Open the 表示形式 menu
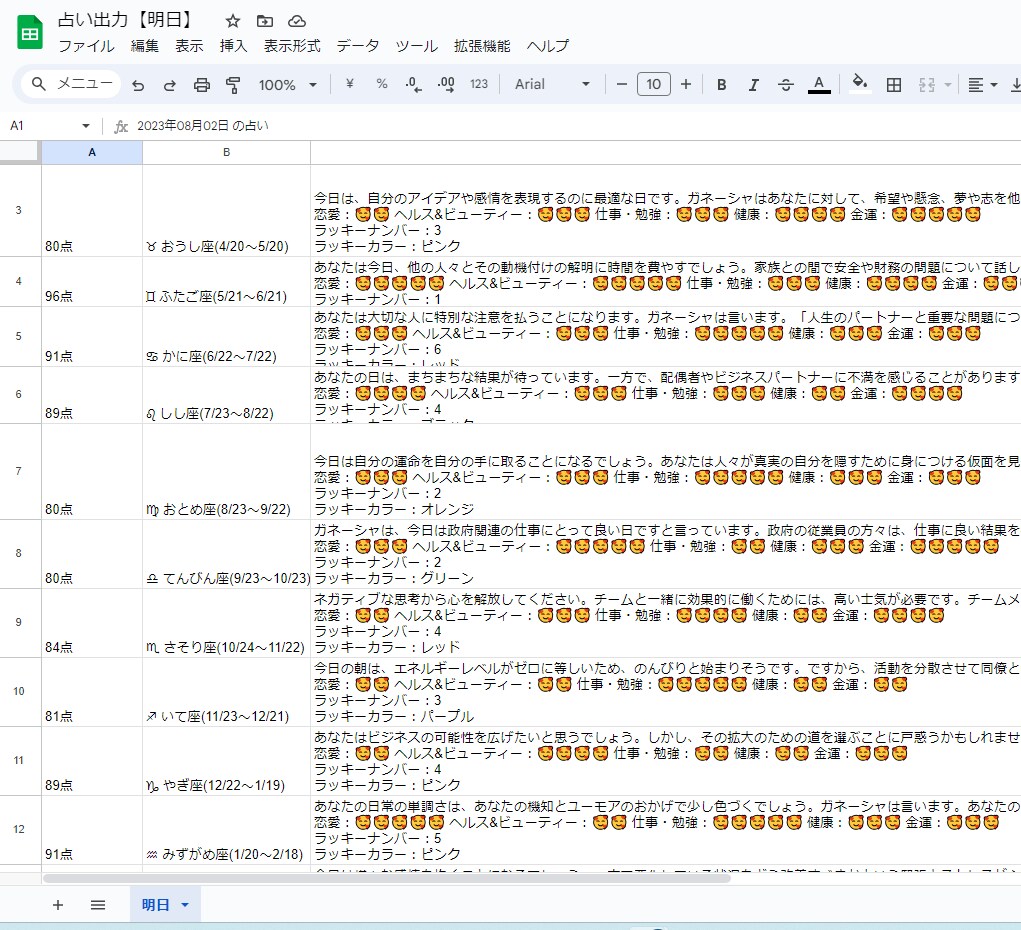The image size is (1021, 930). (x=292, y=46)
